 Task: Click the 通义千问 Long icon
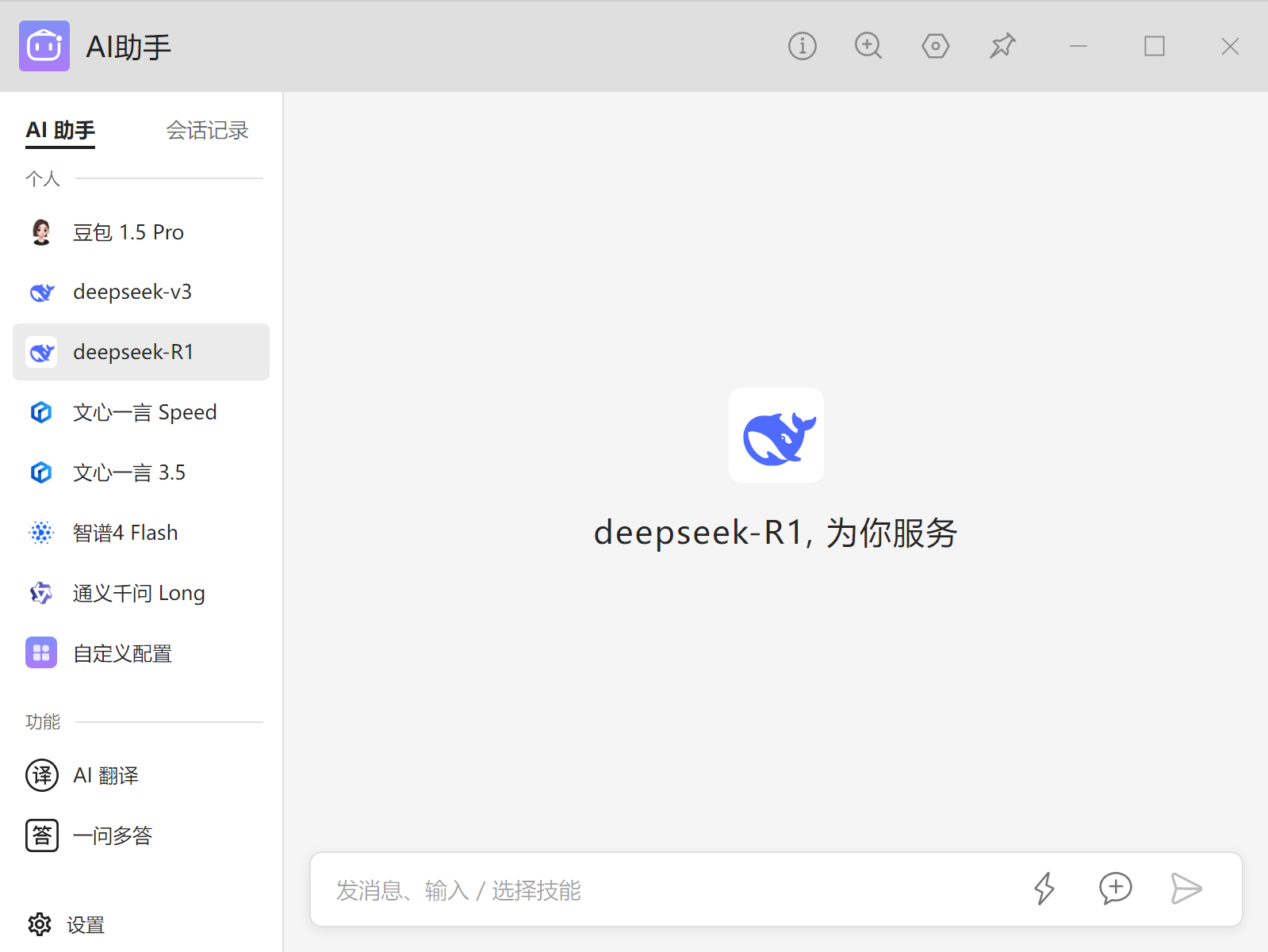(41, 593)
